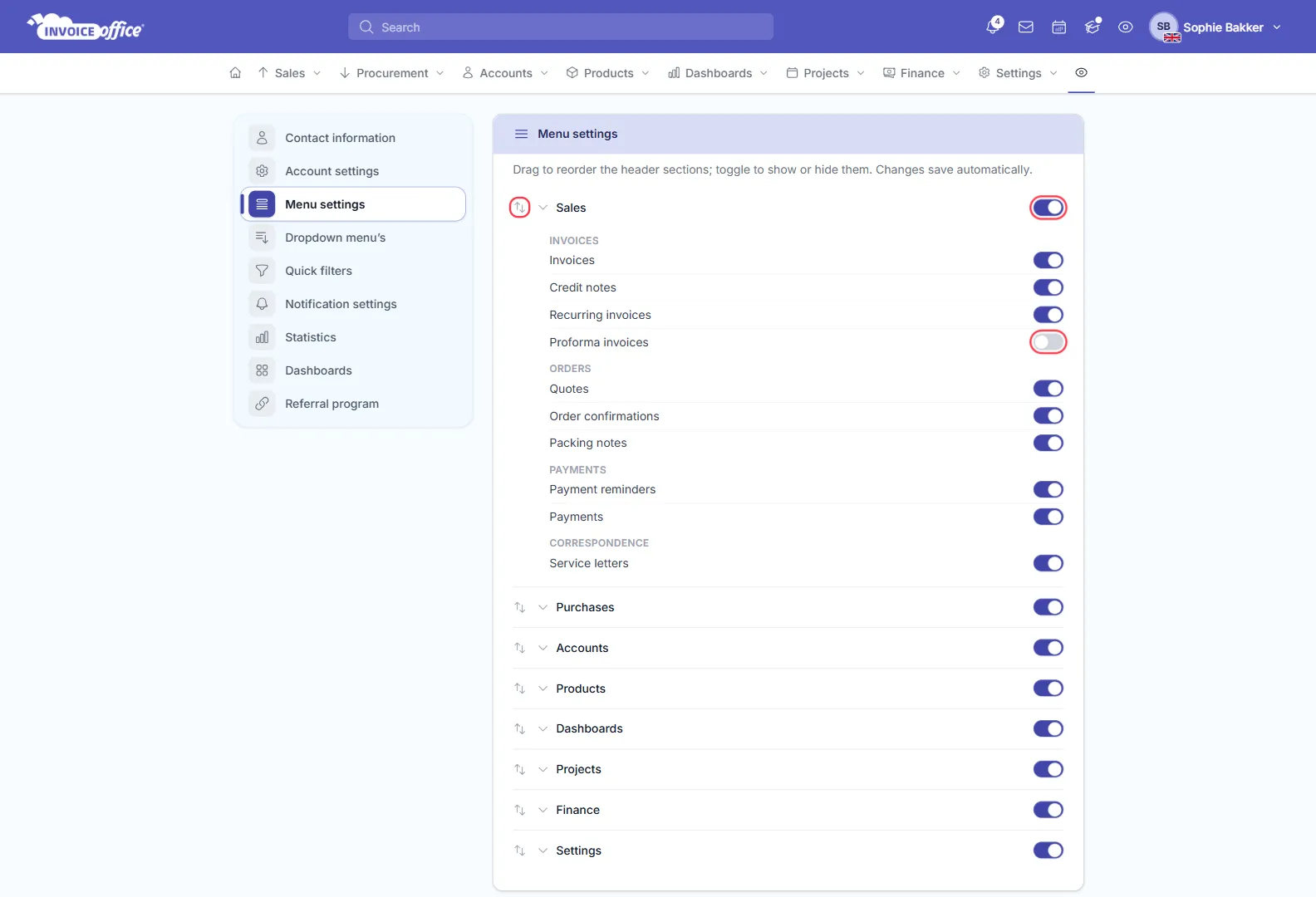Toggle the Sales section switch
Viewport: 1316px width, 897px height.
pos(1048,208)
